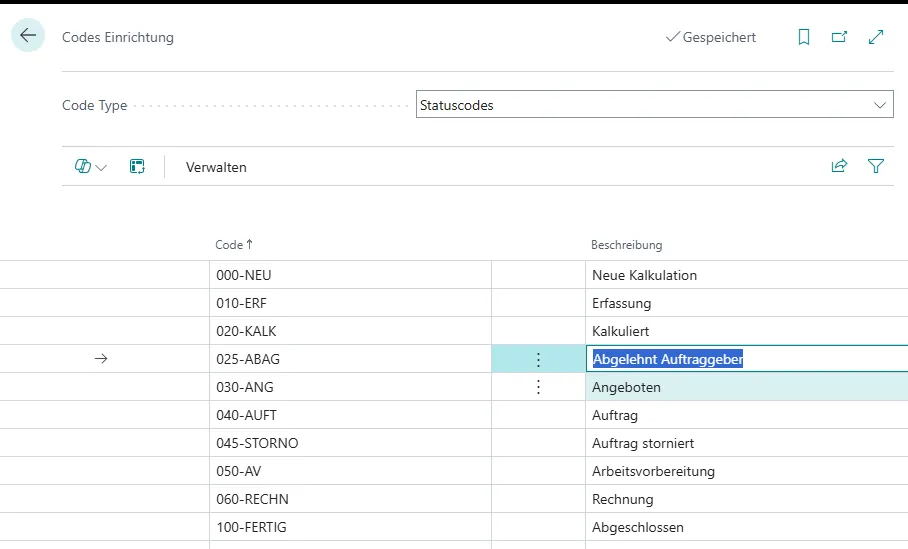Select the 060-RECHN code cell
The height and width of the screenshot is (549, 908).
tap(350, 499)
